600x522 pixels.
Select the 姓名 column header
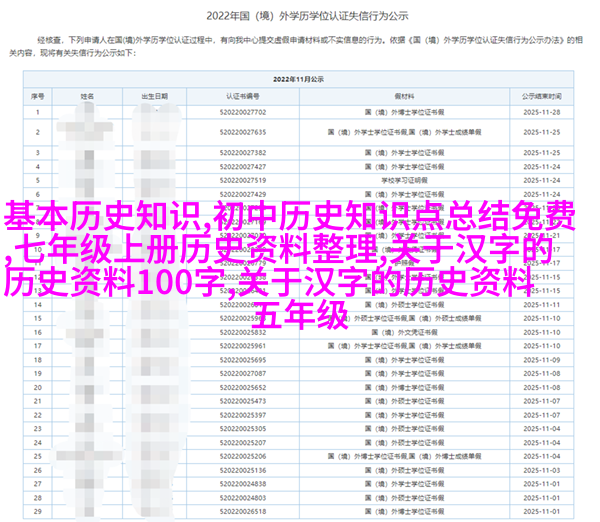tap(86, 96)
